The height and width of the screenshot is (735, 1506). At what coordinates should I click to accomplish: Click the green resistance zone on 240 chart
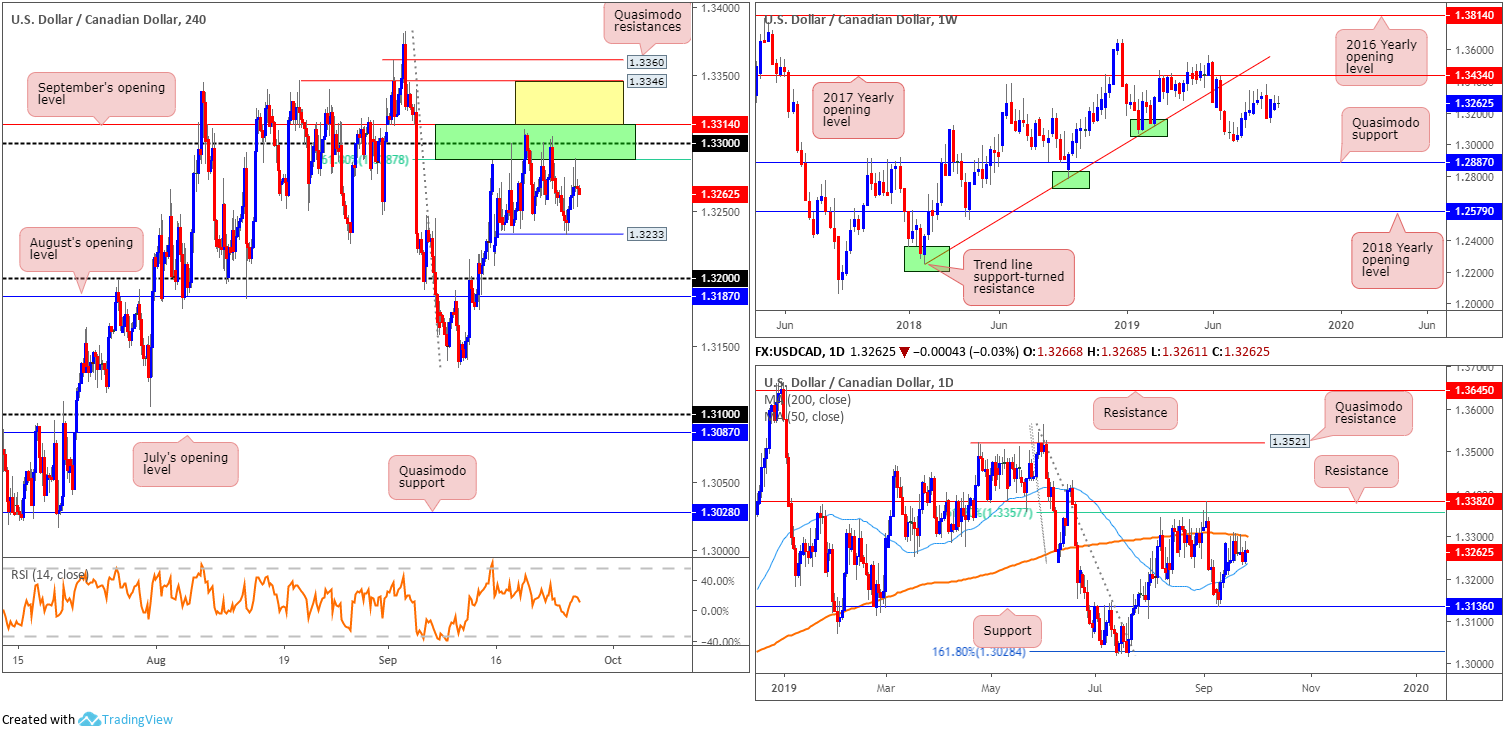click(535, 142)
